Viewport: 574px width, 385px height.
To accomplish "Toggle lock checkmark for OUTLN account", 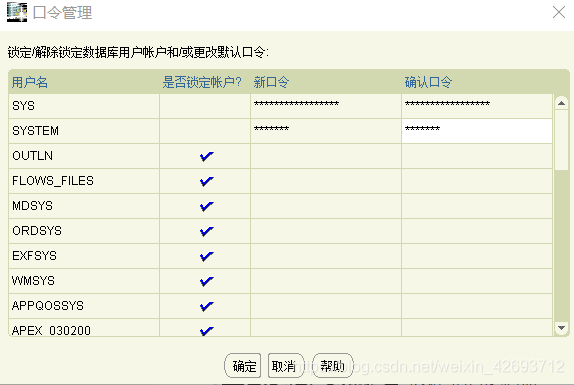I will (x=206, y=156).
